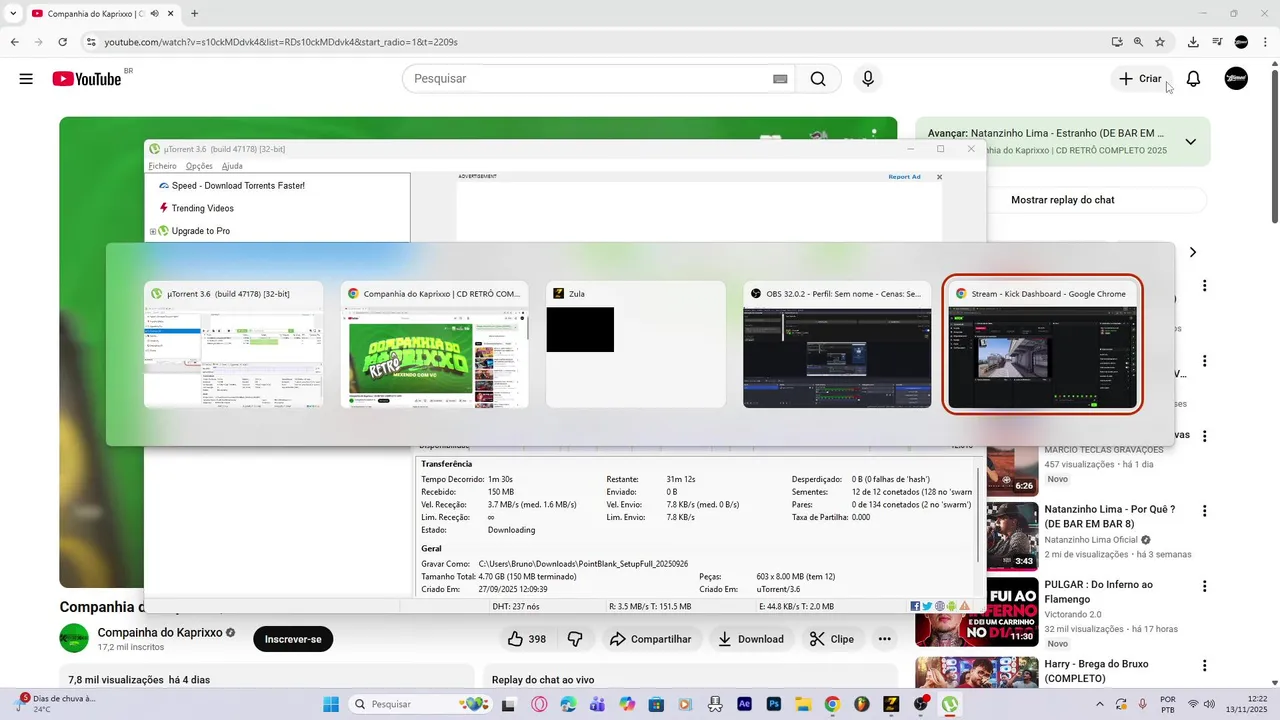Open the on-screen keyboard icon in search
Screen dimensions: 1280x720
click(780, 79)
